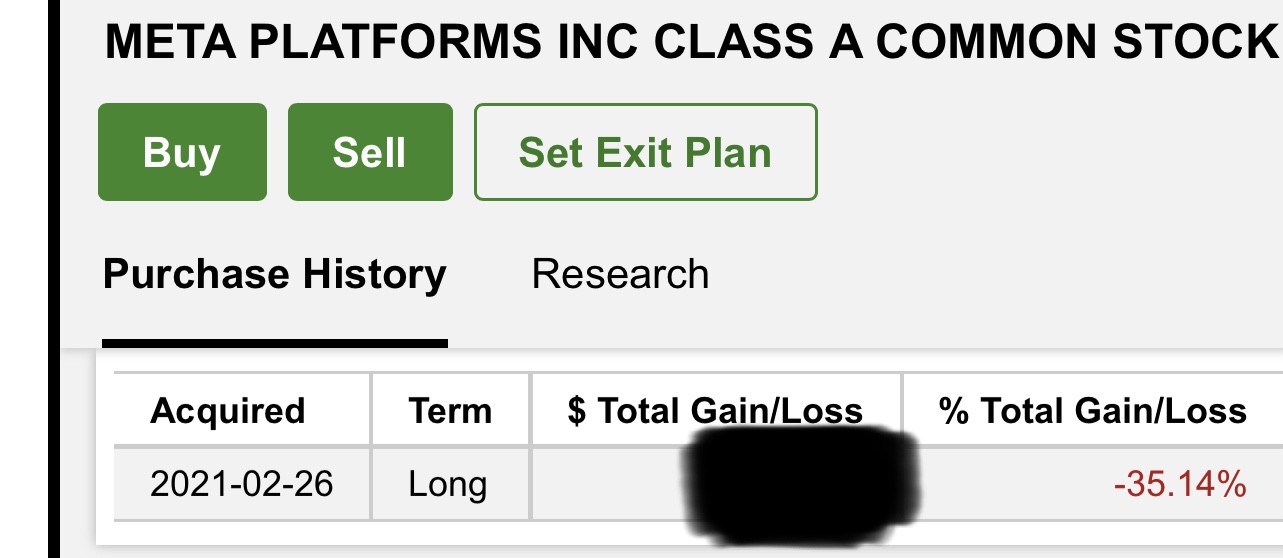Sort by the Acquired column header
Viewport: 1283px width, 558px height.
[227, 410]
